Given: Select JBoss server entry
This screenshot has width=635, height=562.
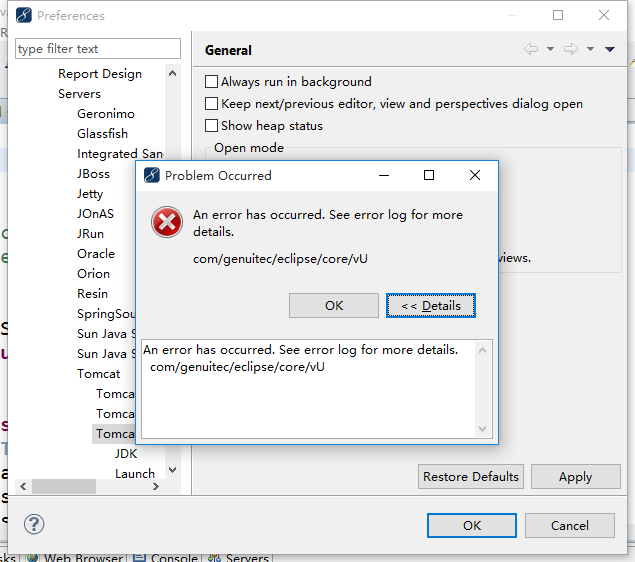Looking at the screenshot, I should [94, 174].
